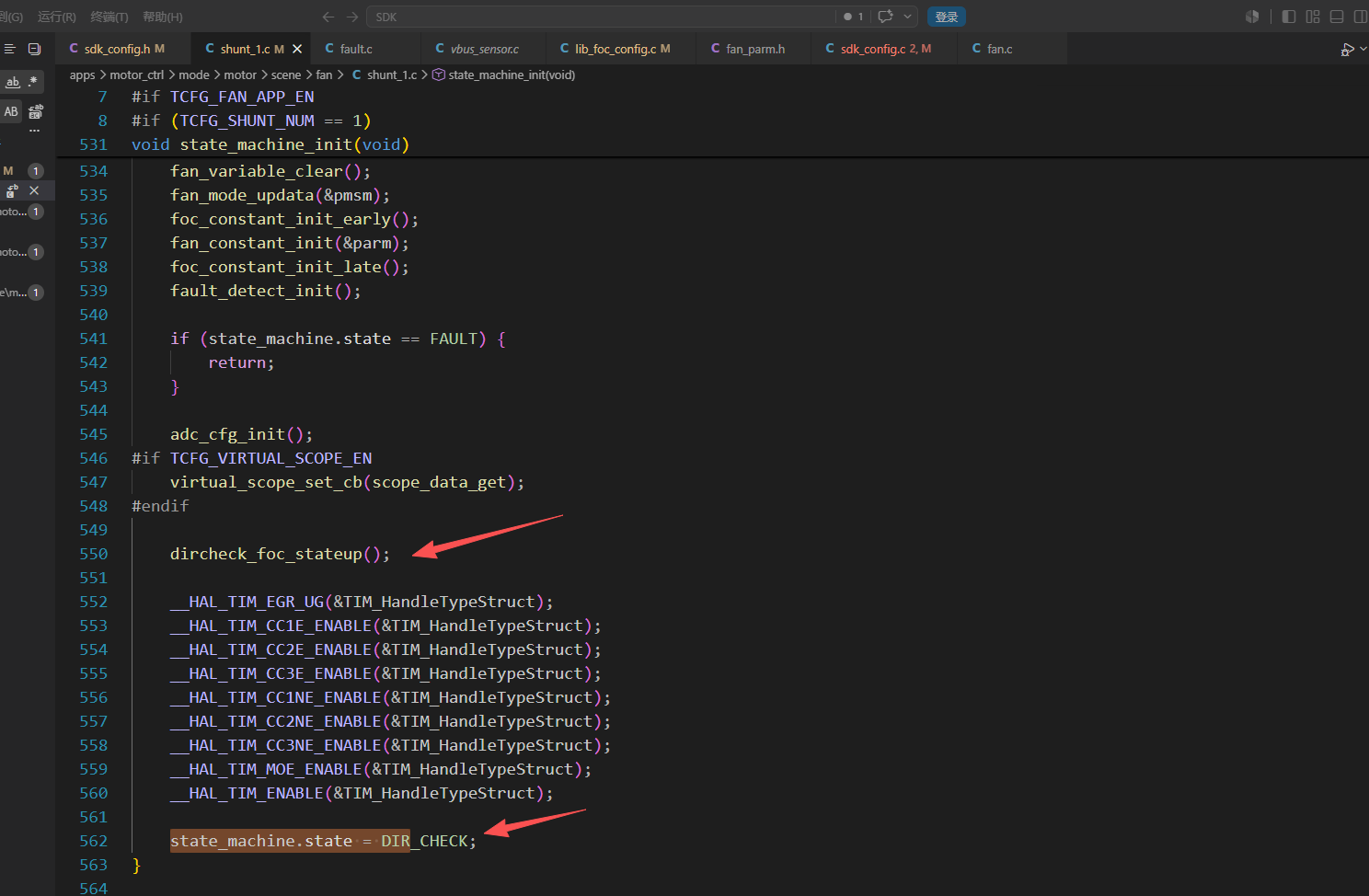
Task: Expand the chat dropdown chevron
Action: coord(907,17)
